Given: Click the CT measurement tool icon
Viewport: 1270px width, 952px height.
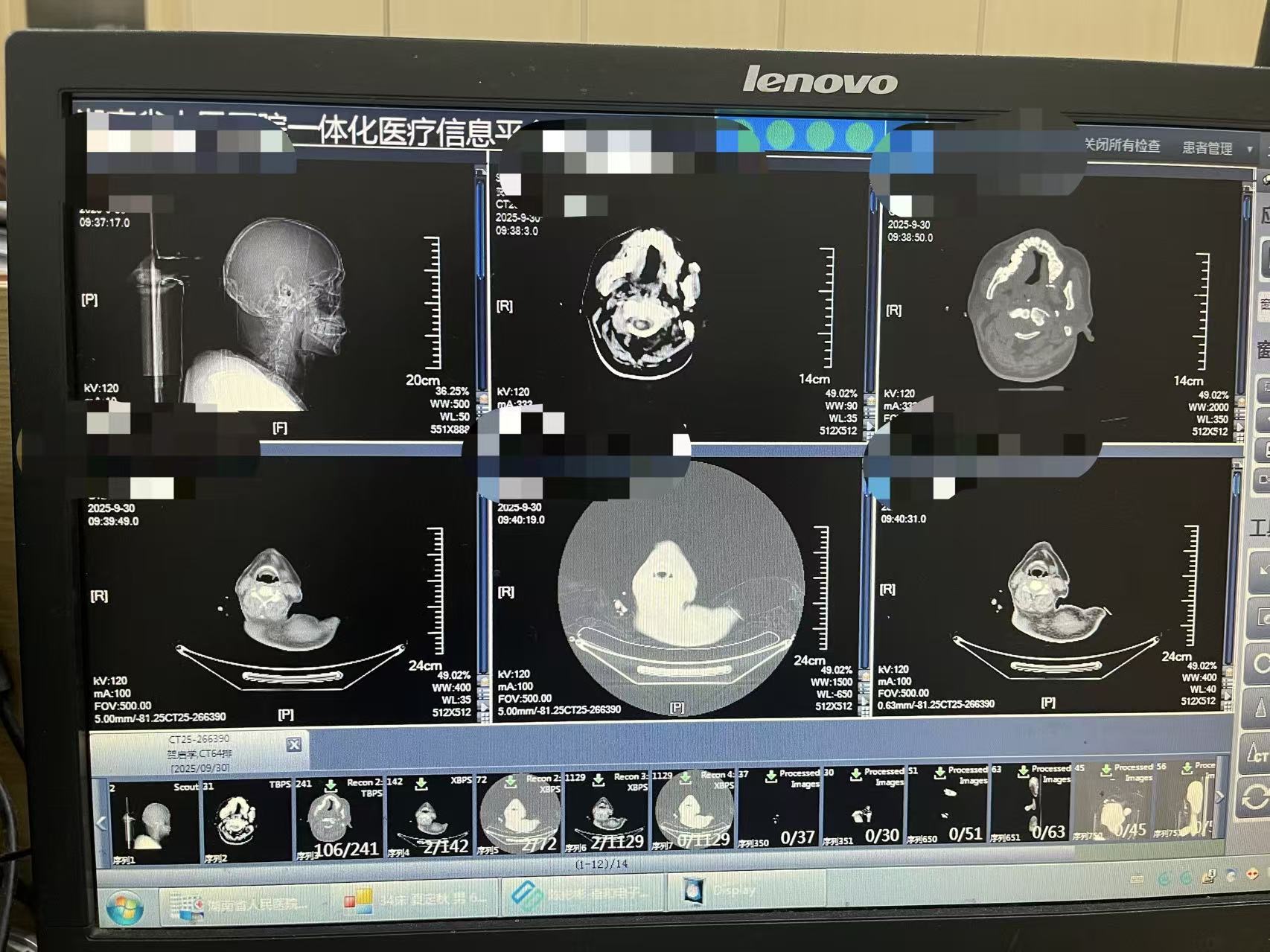Looking at the screenshot, I should [1257, 753].
